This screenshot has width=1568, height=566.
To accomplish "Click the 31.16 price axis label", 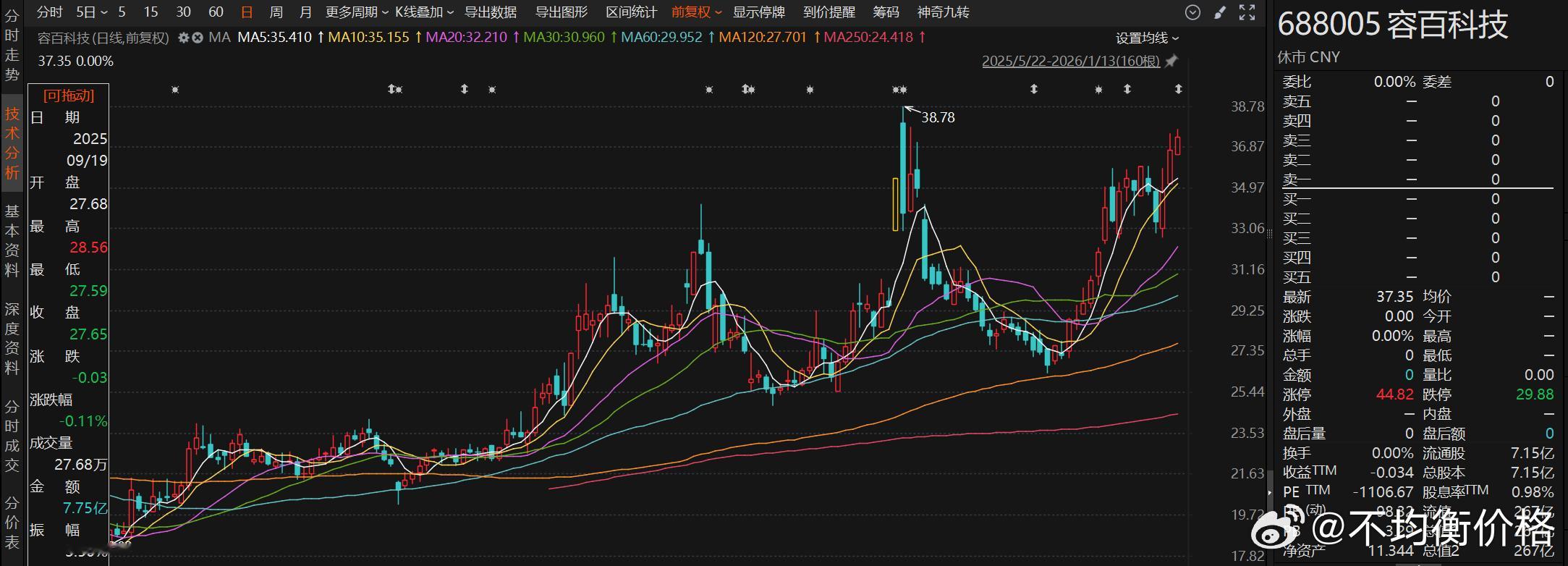I will (1248, 269).
